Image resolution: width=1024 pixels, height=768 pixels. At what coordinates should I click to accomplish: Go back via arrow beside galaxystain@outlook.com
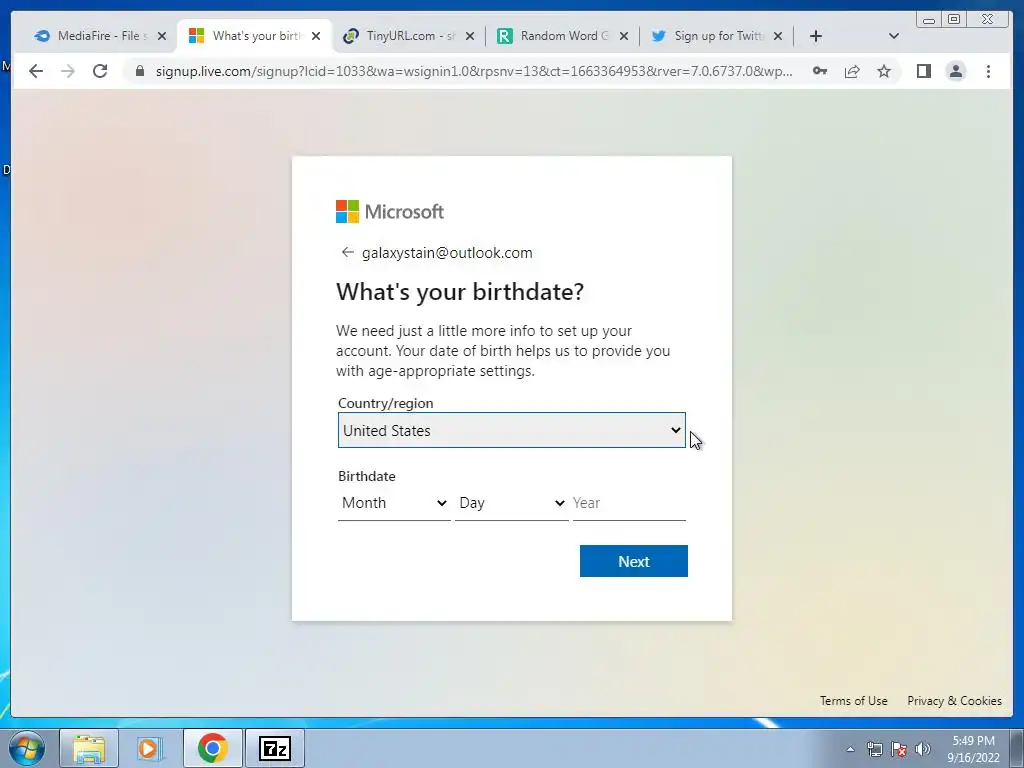tap(347, 252)
